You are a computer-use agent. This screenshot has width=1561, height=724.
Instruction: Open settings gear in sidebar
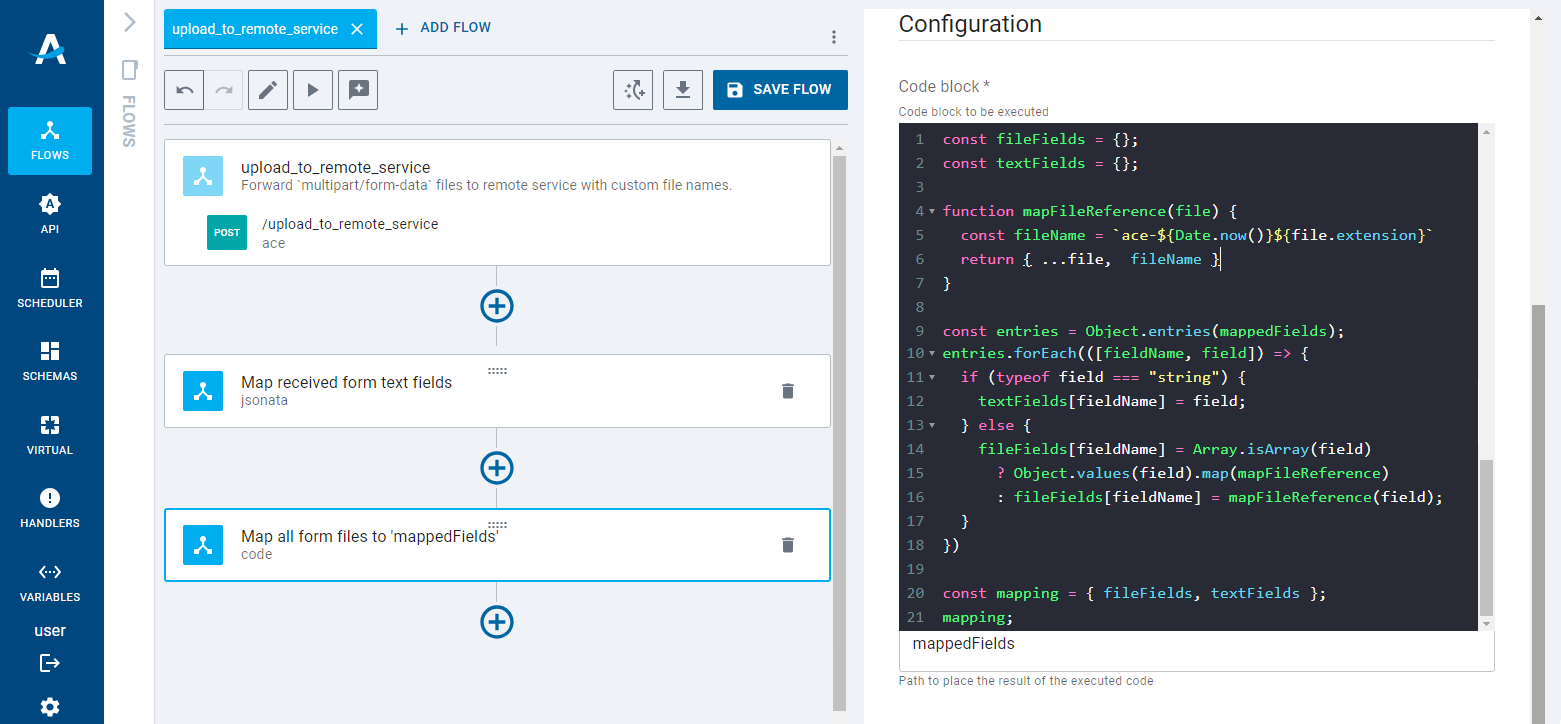pos(50,707)
